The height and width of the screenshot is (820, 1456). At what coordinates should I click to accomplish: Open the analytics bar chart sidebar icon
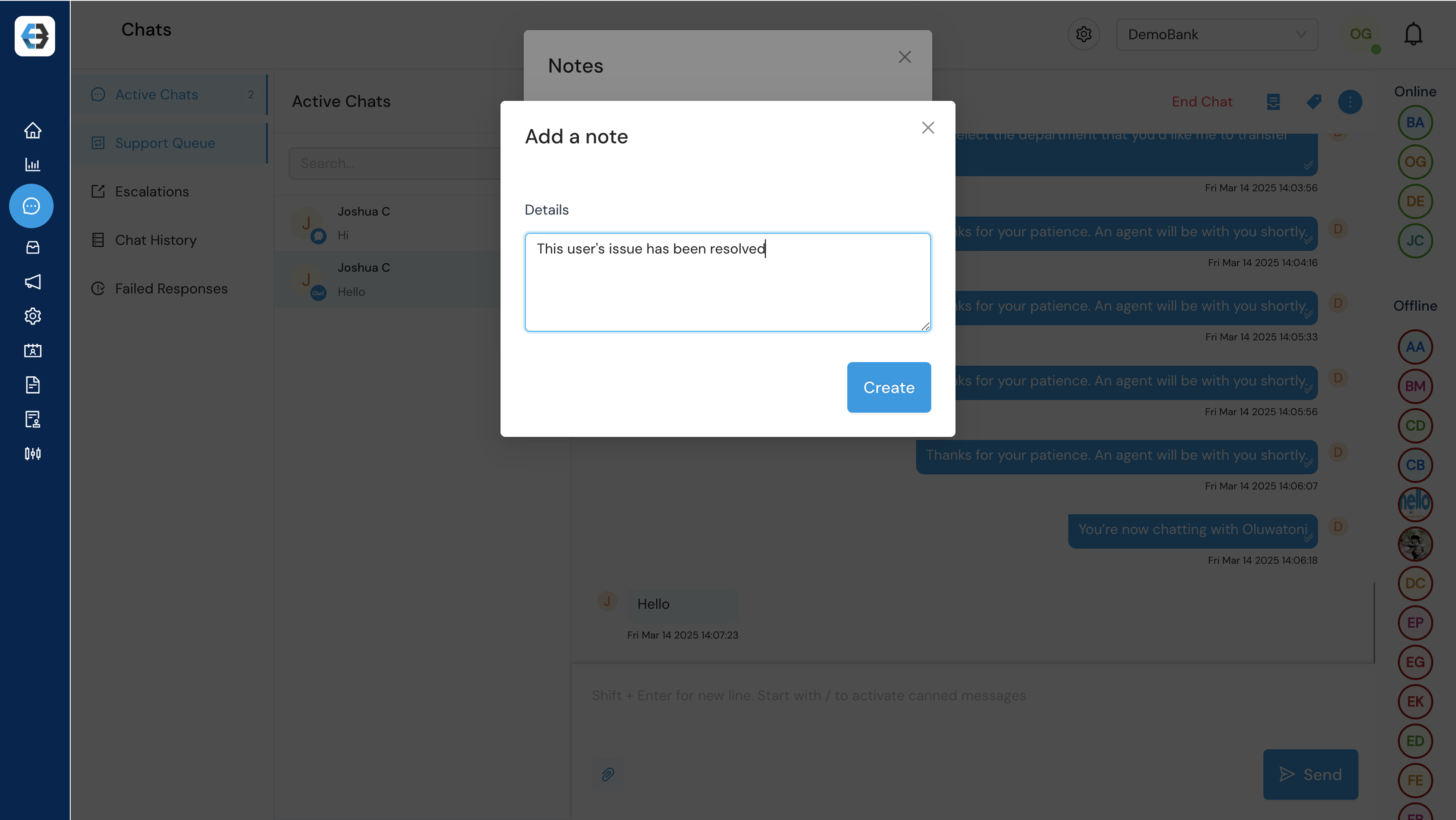click(x=33, y=165)
